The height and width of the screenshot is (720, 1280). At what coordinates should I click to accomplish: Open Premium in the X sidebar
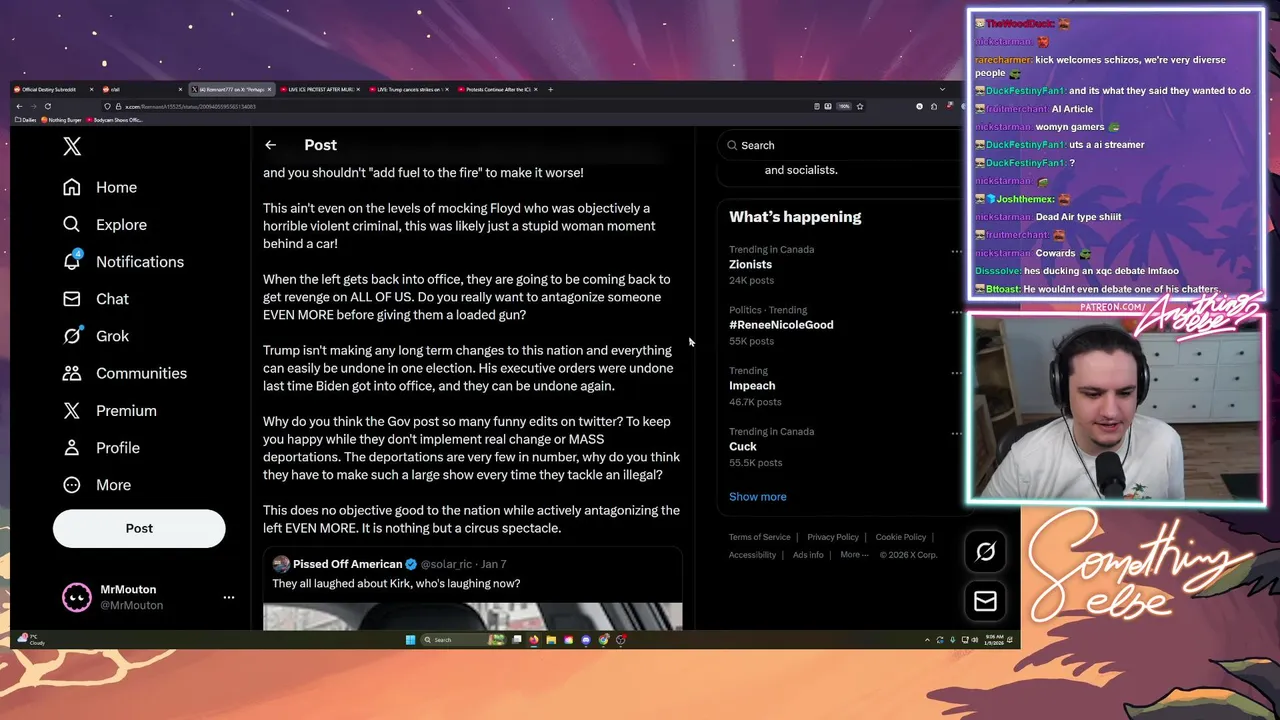109,411
